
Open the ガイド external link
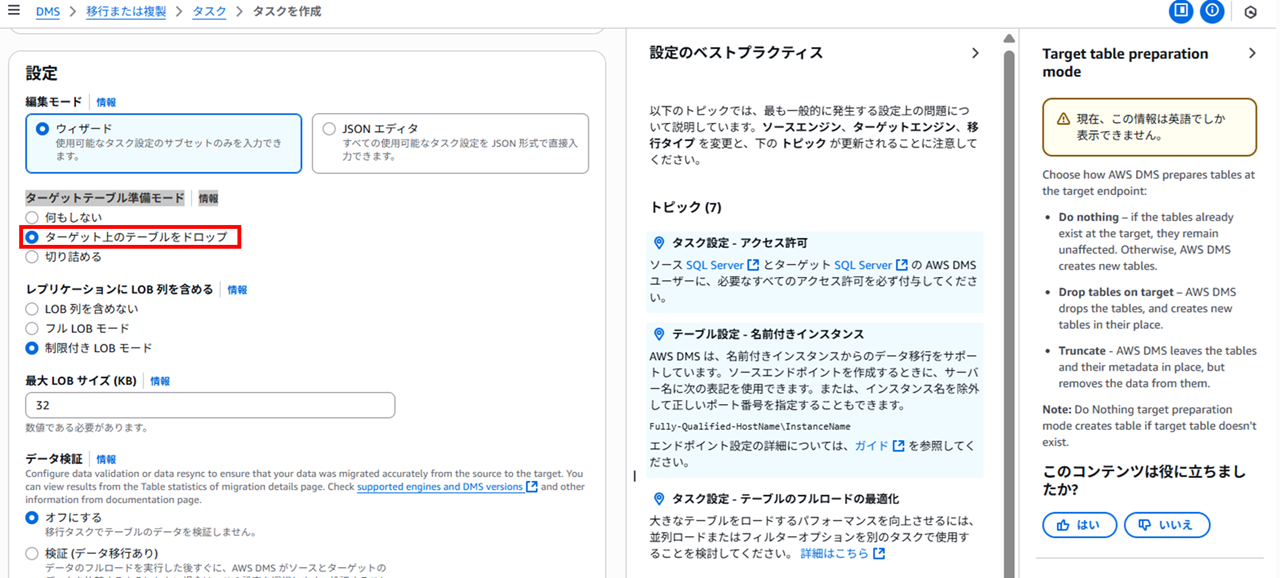[879, 446]
